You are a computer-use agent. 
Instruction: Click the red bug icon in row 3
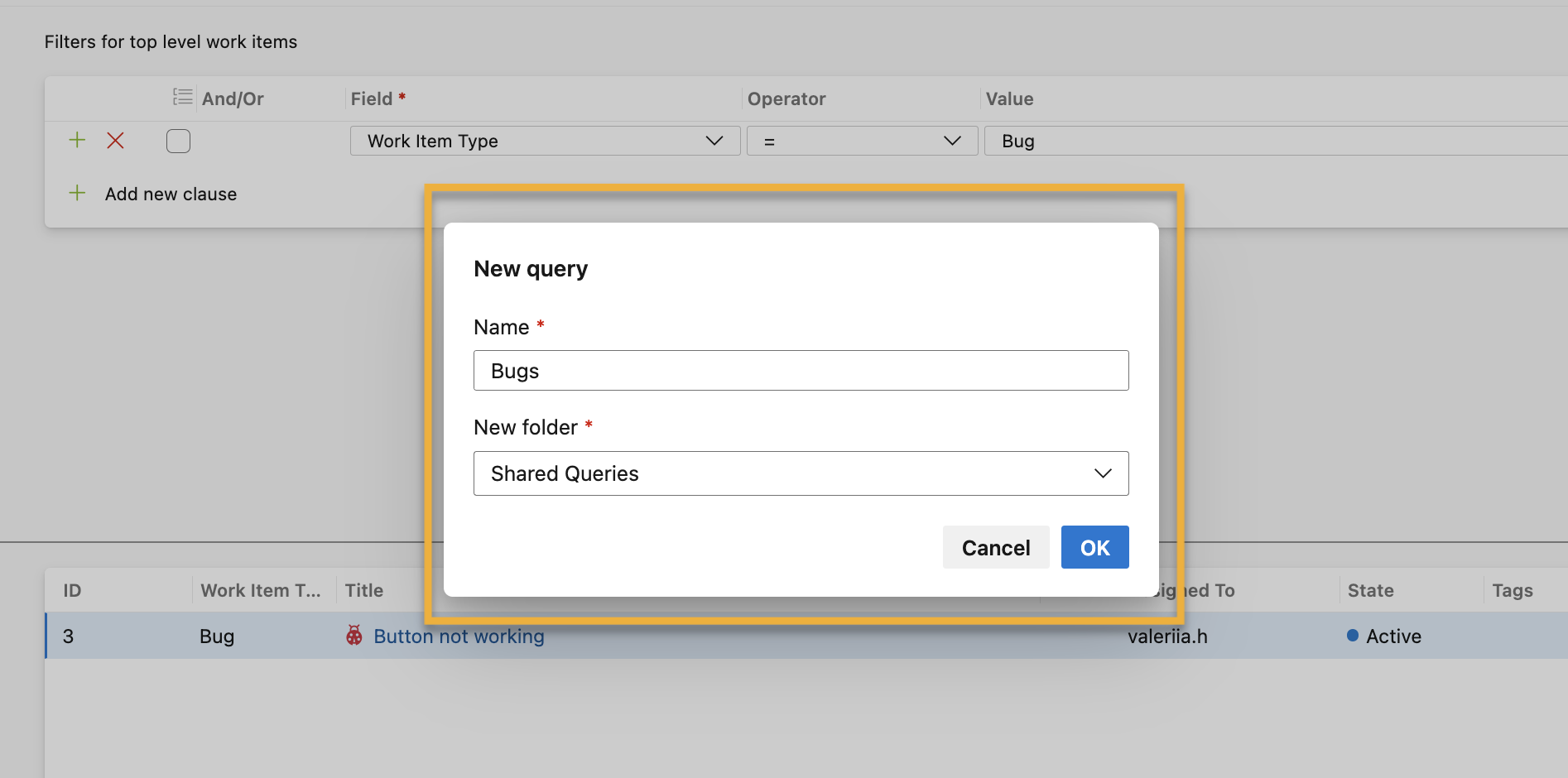click(354, 636)
